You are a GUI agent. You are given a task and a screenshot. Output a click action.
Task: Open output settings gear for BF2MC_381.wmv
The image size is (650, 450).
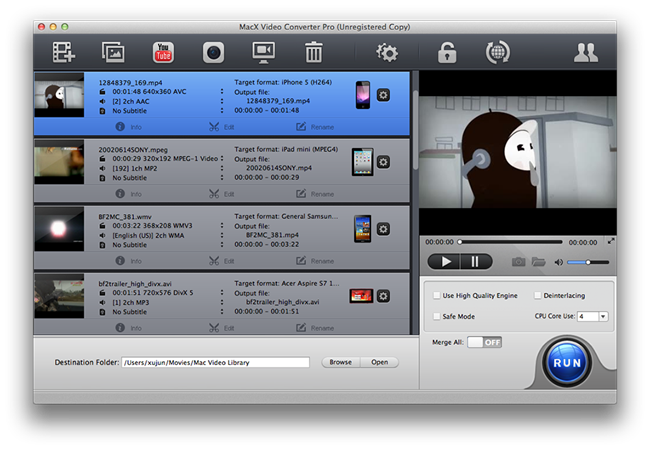pyautogui.click(x=383, y=229)
